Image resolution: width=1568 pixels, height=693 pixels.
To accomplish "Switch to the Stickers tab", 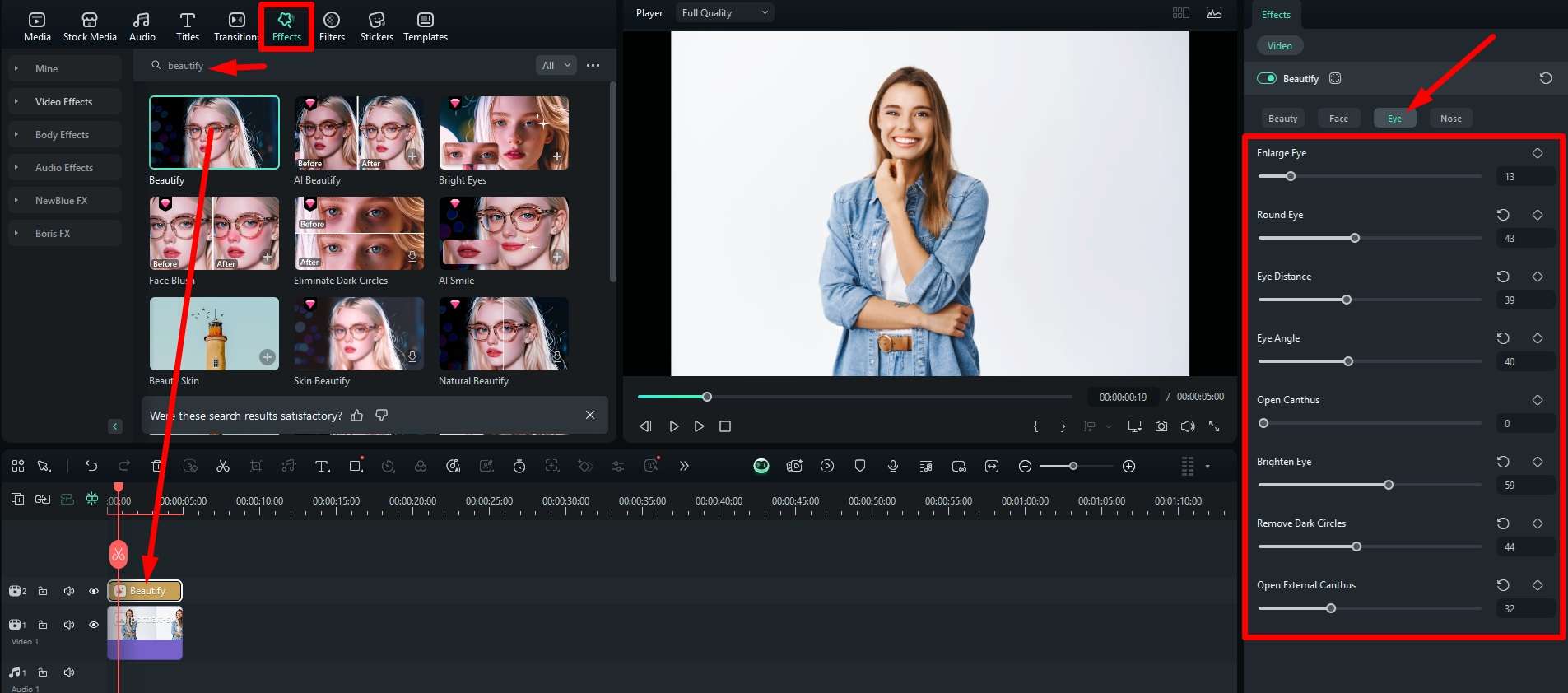I will [377, 26].
